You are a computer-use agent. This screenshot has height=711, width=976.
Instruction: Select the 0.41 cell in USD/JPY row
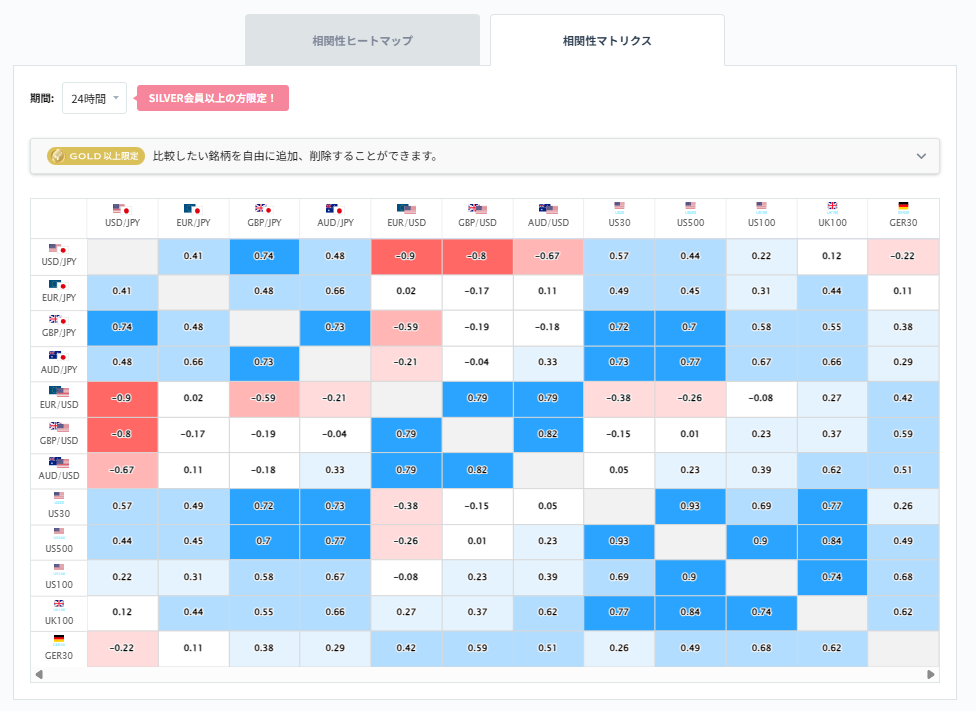(x=193, y=256)
